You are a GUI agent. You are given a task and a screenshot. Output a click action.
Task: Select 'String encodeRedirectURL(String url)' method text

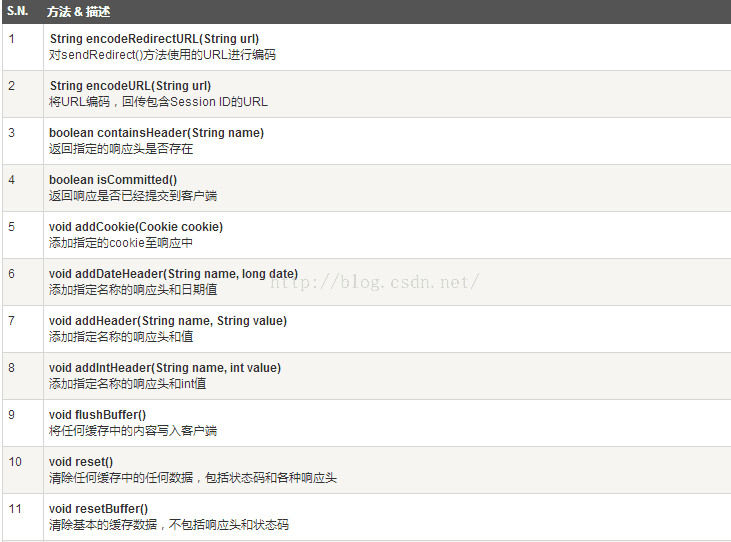coord(154,39)
